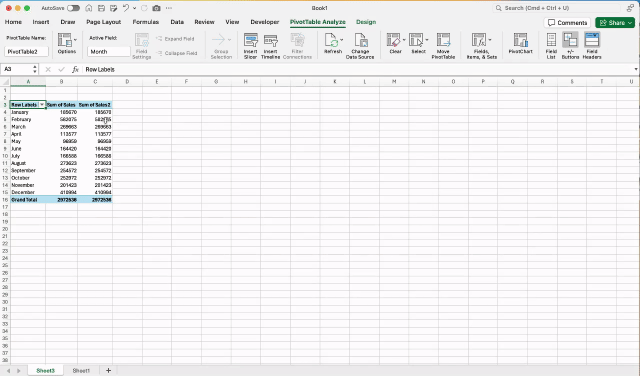Open Field Settings

(142, 46)
